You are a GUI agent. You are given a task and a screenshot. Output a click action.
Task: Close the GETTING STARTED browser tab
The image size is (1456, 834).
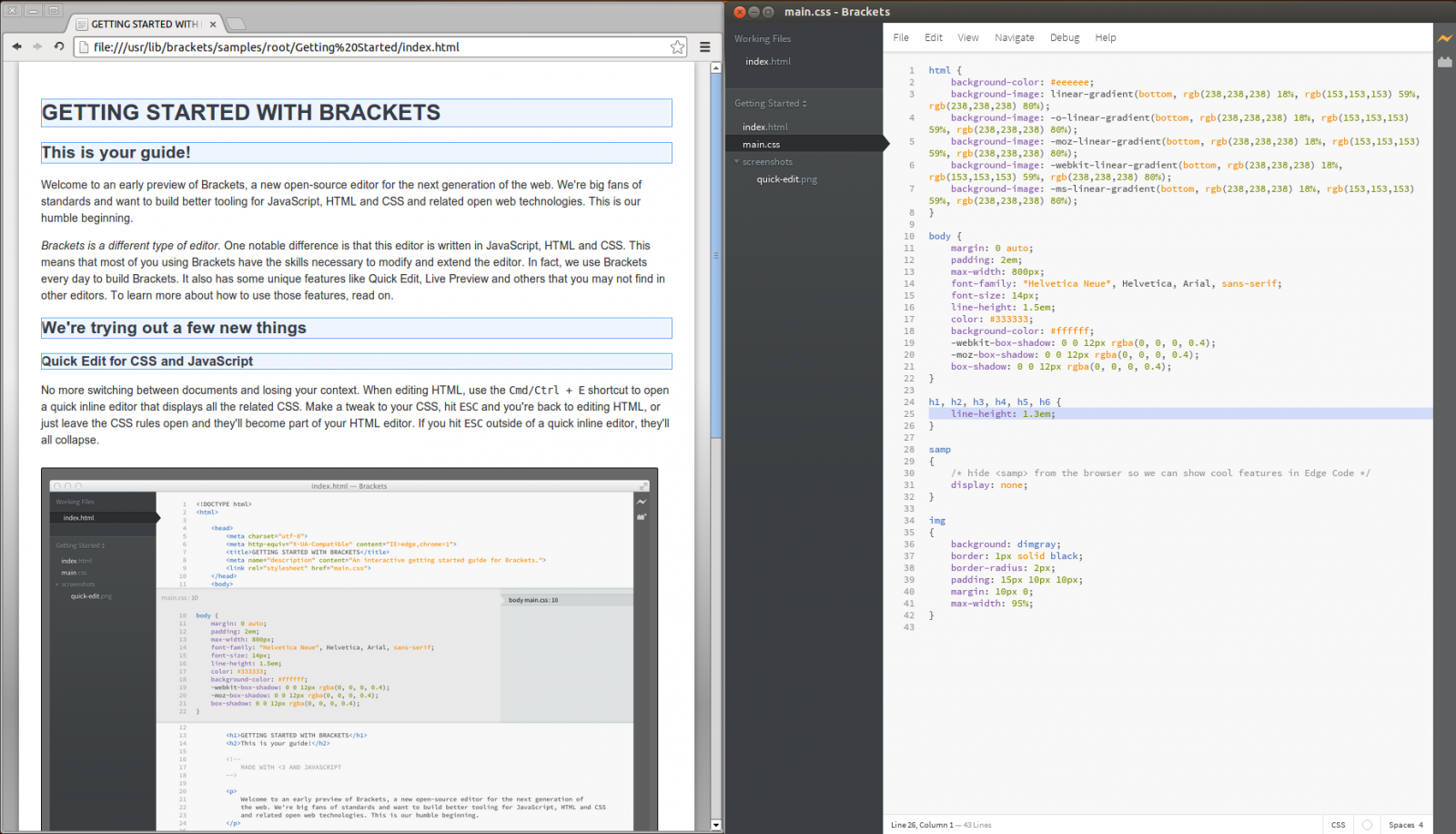coord(213,25)
